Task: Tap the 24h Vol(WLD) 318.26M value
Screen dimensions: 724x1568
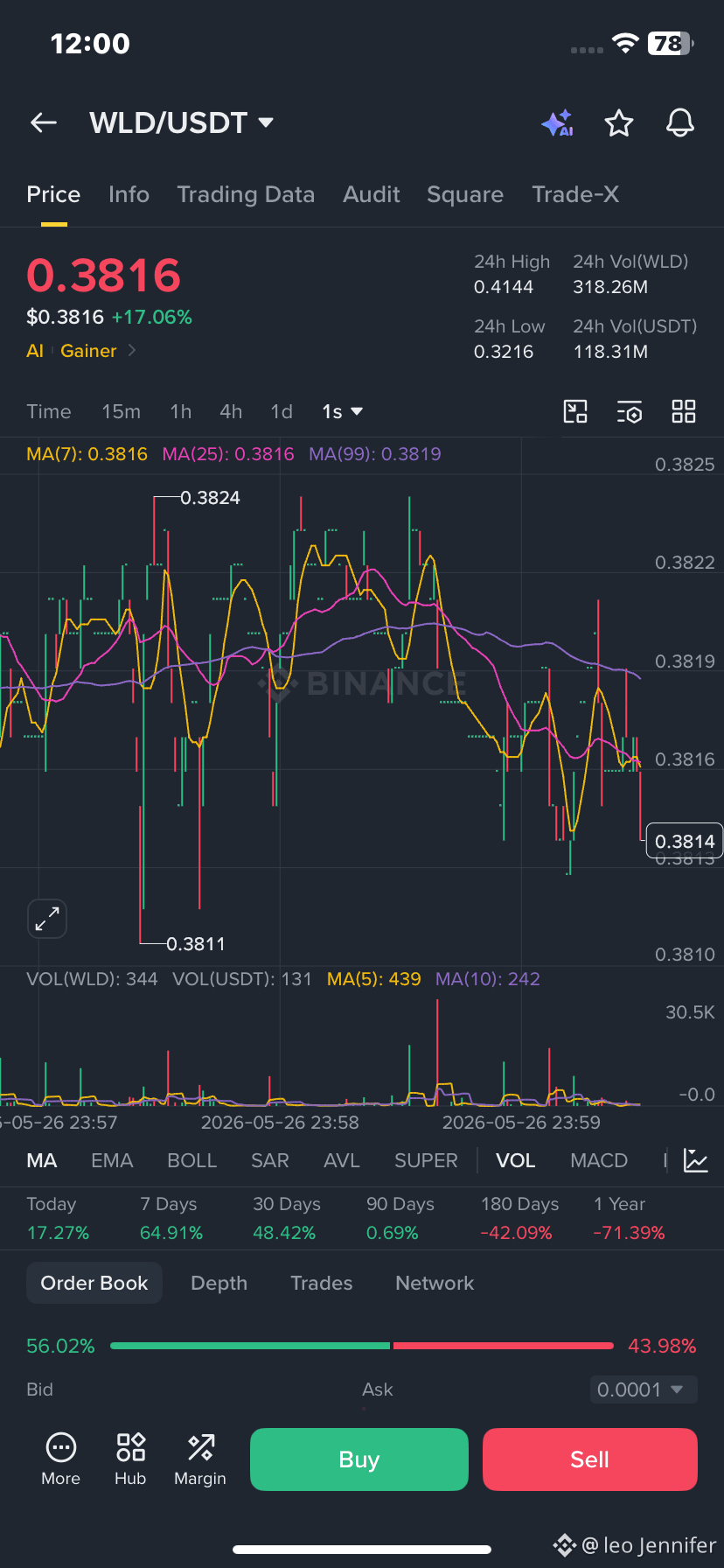Action: 610,287
